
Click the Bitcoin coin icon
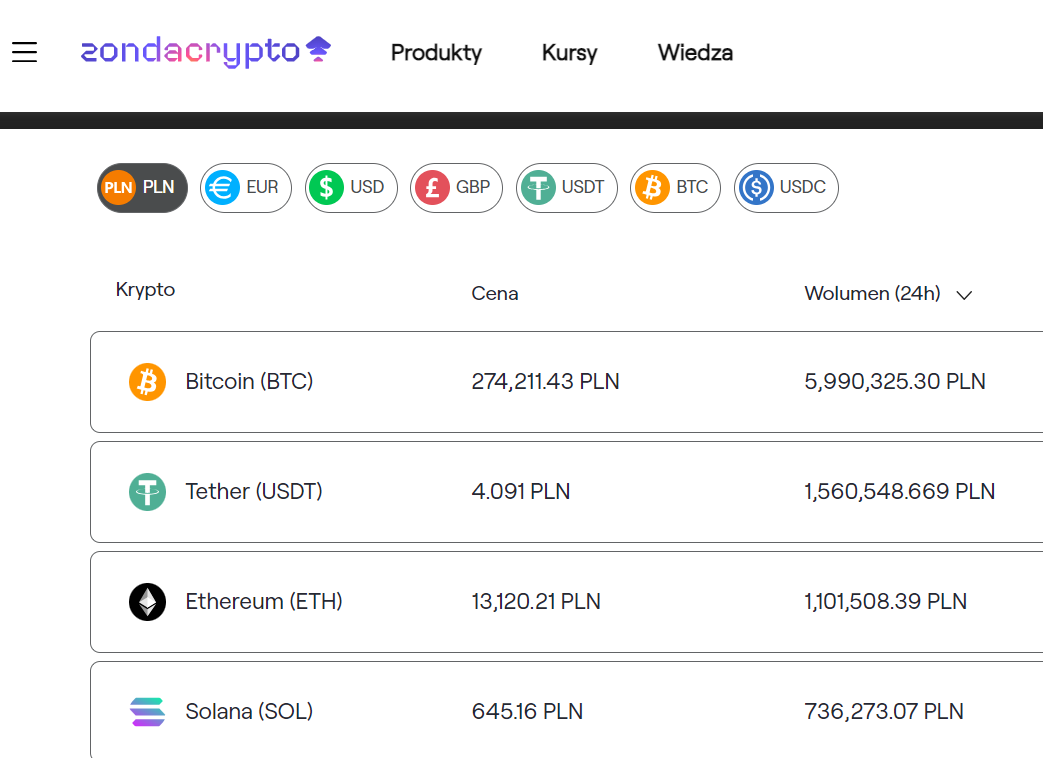[x=147, y=382]
